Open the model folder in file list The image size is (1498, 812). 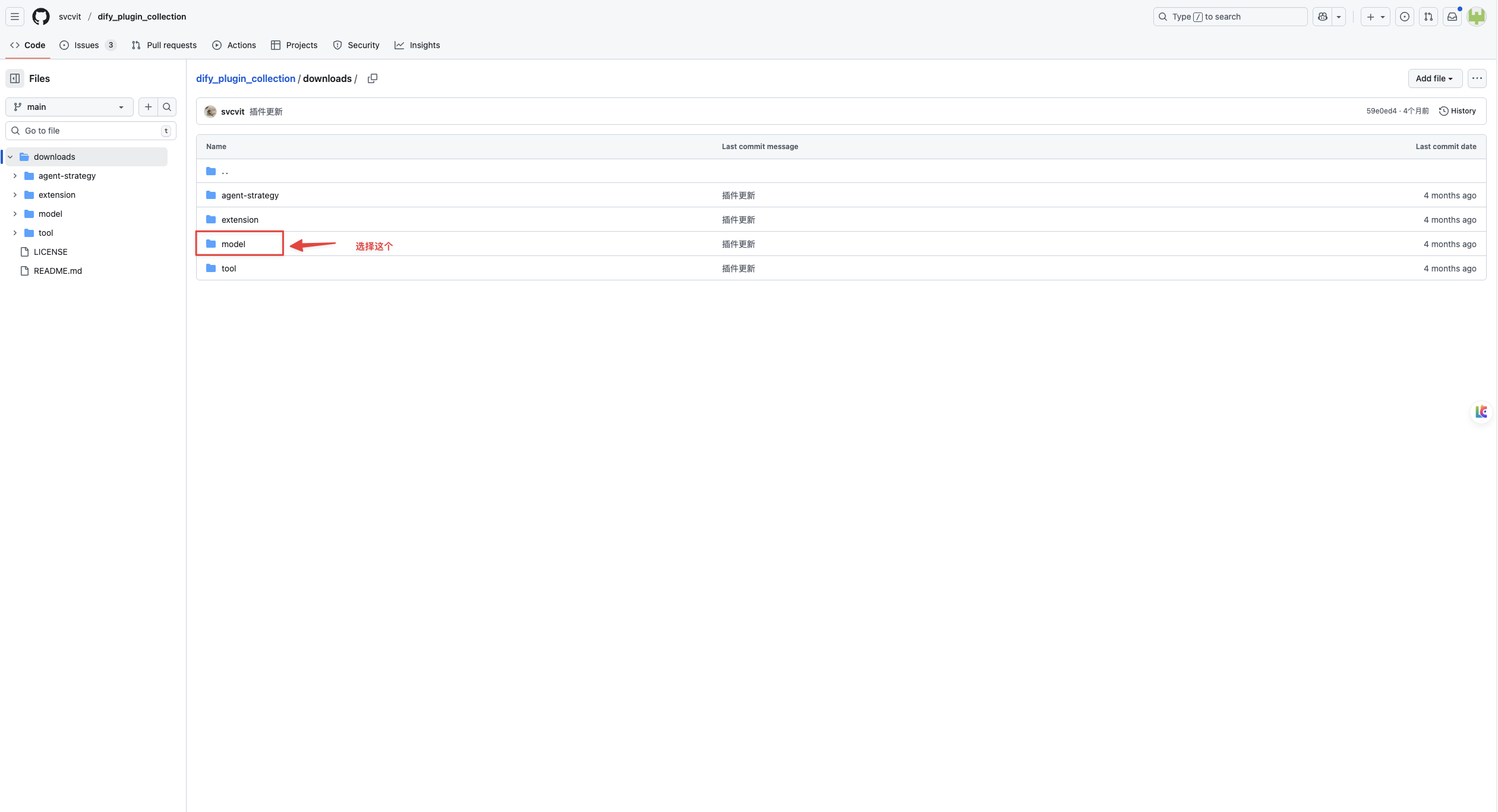pyautogui.click(x=234, y=244)
